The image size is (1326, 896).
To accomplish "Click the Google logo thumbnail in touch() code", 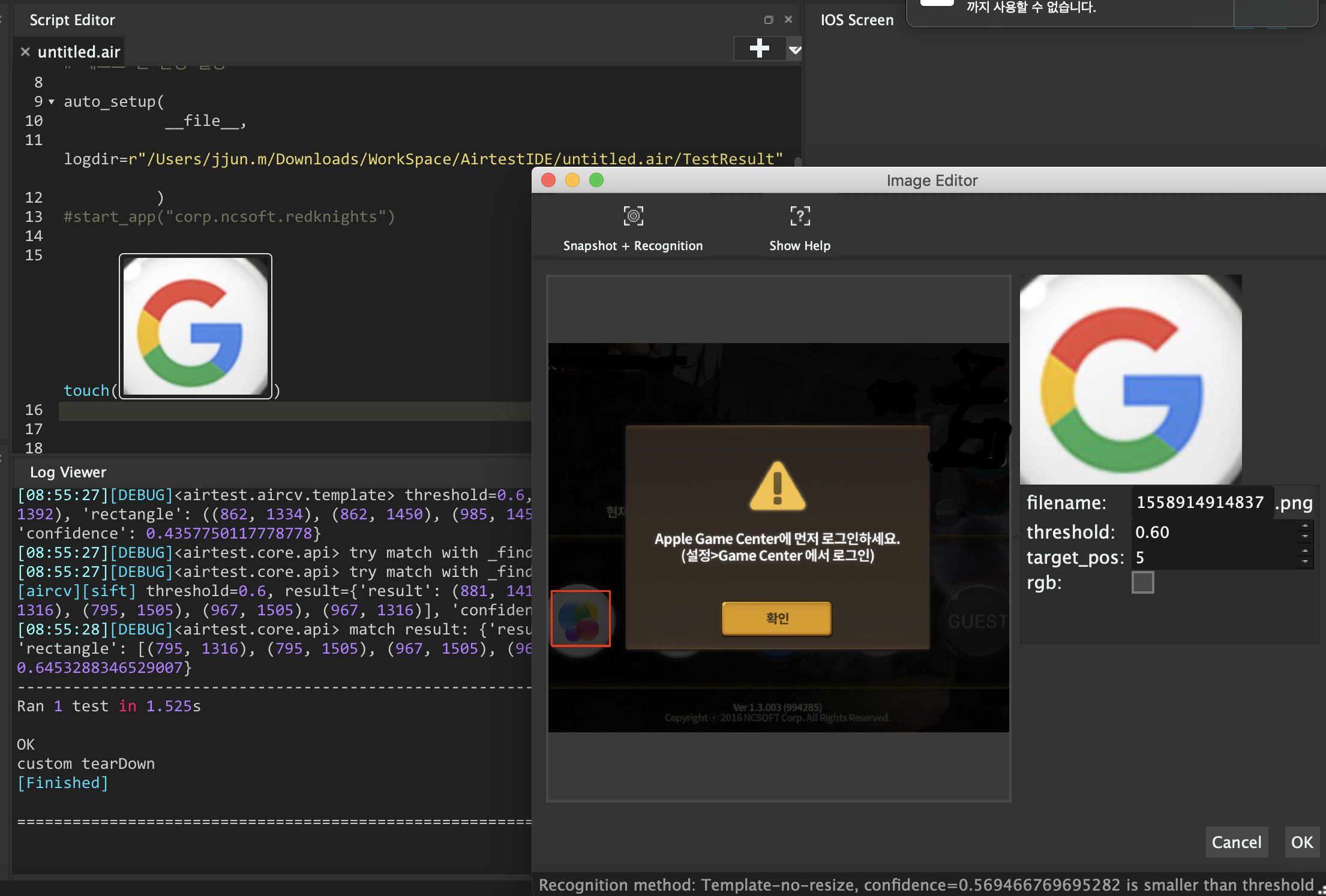I will click(x=196, y=326).
